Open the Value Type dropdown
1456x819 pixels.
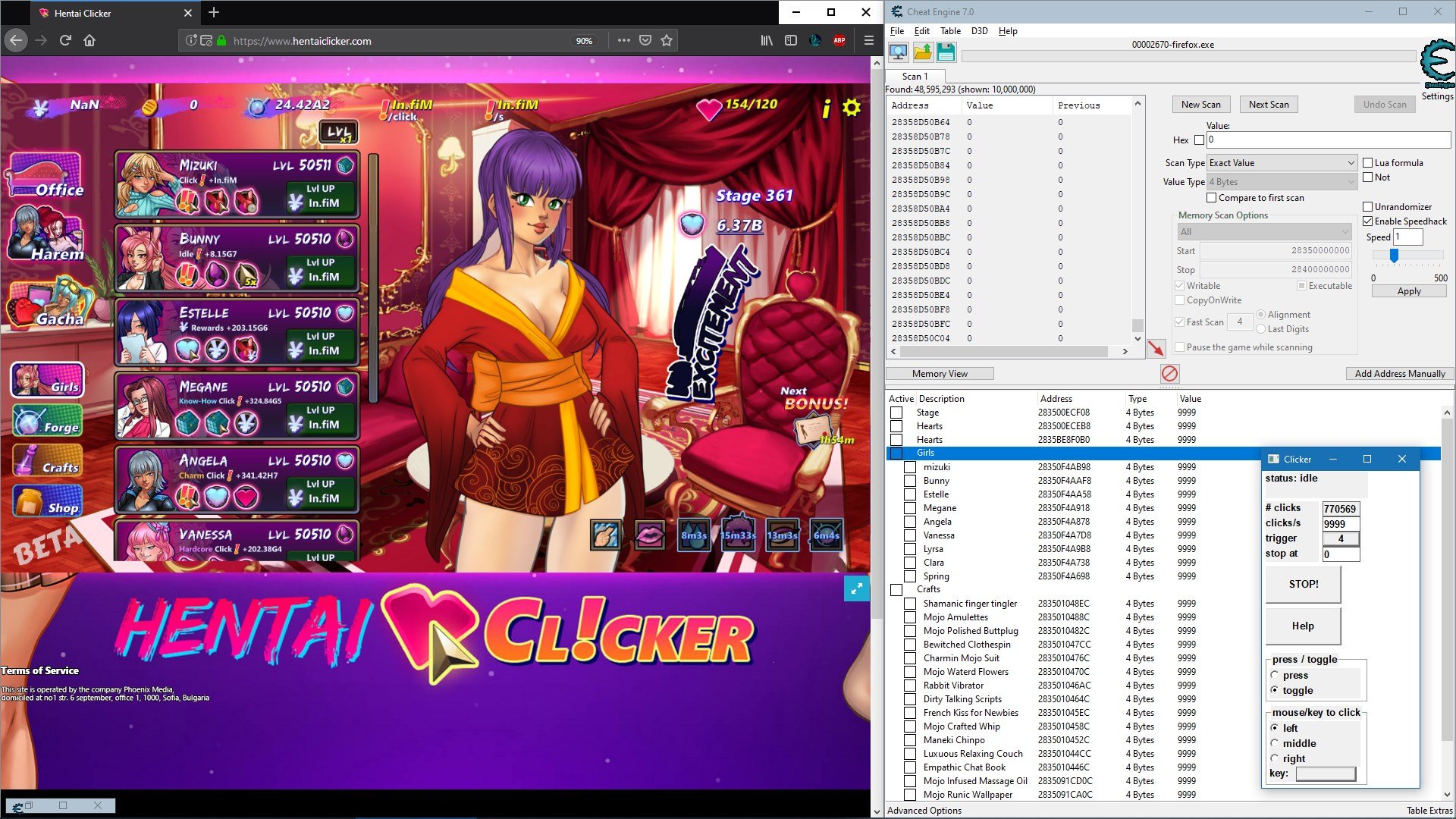[1282, 181]
